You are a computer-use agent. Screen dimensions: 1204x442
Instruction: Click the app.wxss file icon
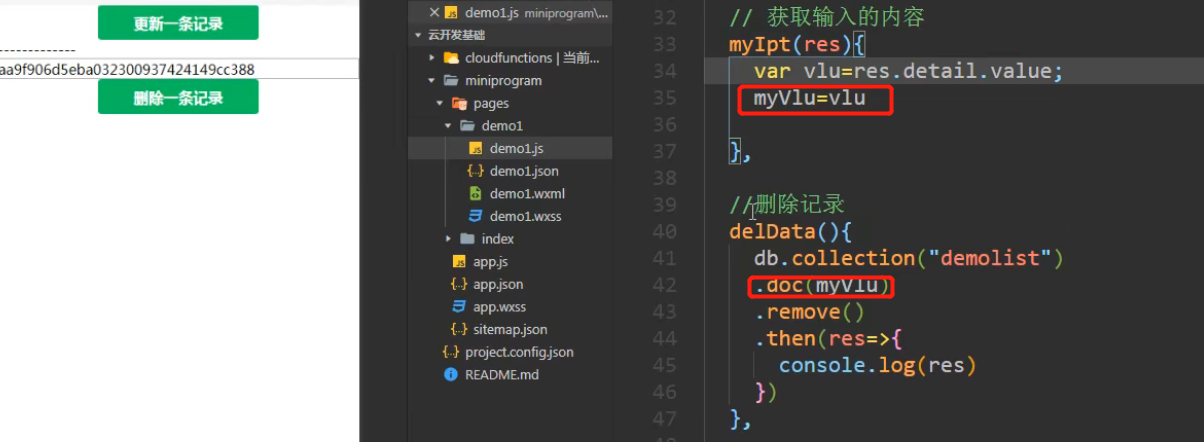pos(459,307)
